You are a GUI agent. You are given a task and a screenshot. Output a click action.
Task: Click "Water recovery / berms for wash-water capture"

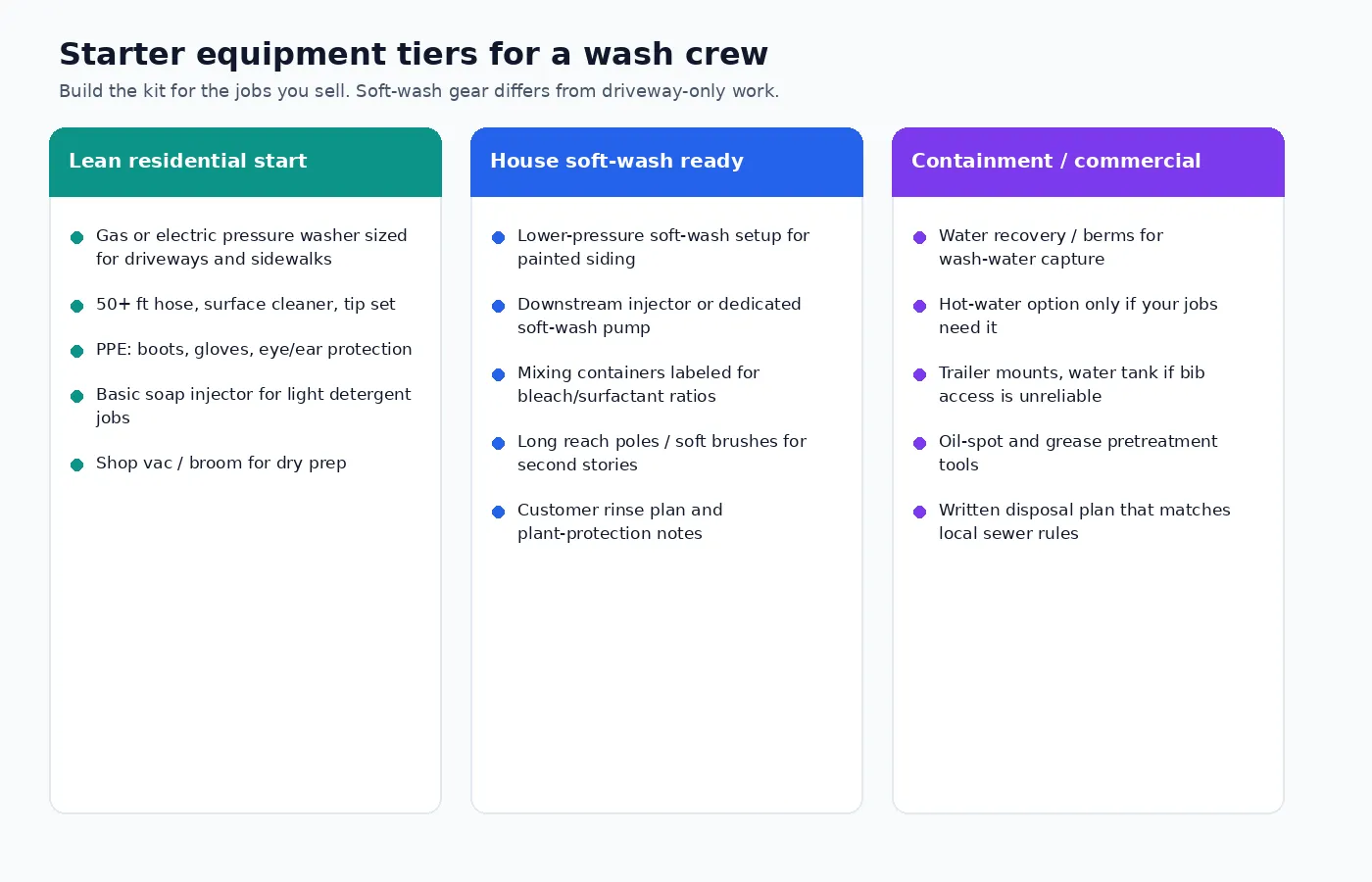click(x=1039, y=247)
